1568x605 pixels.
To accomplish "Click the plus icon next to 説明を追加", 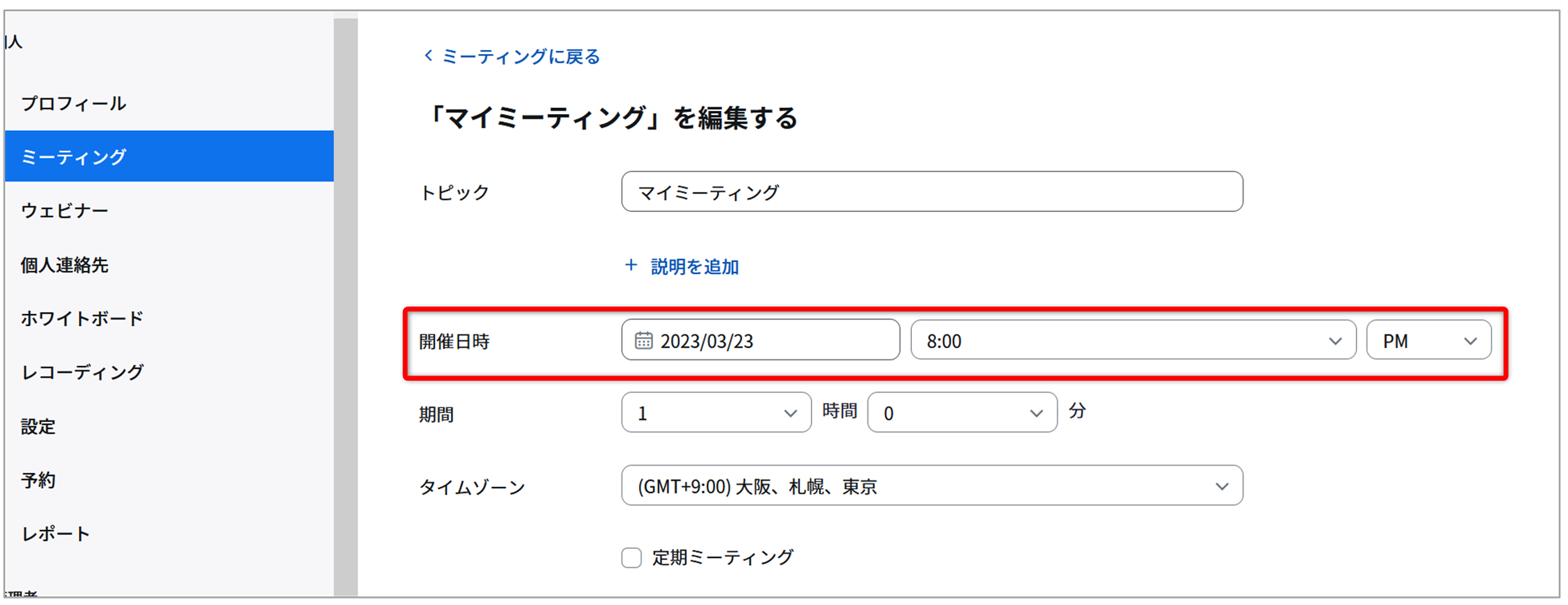I will (x=631, y=265).
